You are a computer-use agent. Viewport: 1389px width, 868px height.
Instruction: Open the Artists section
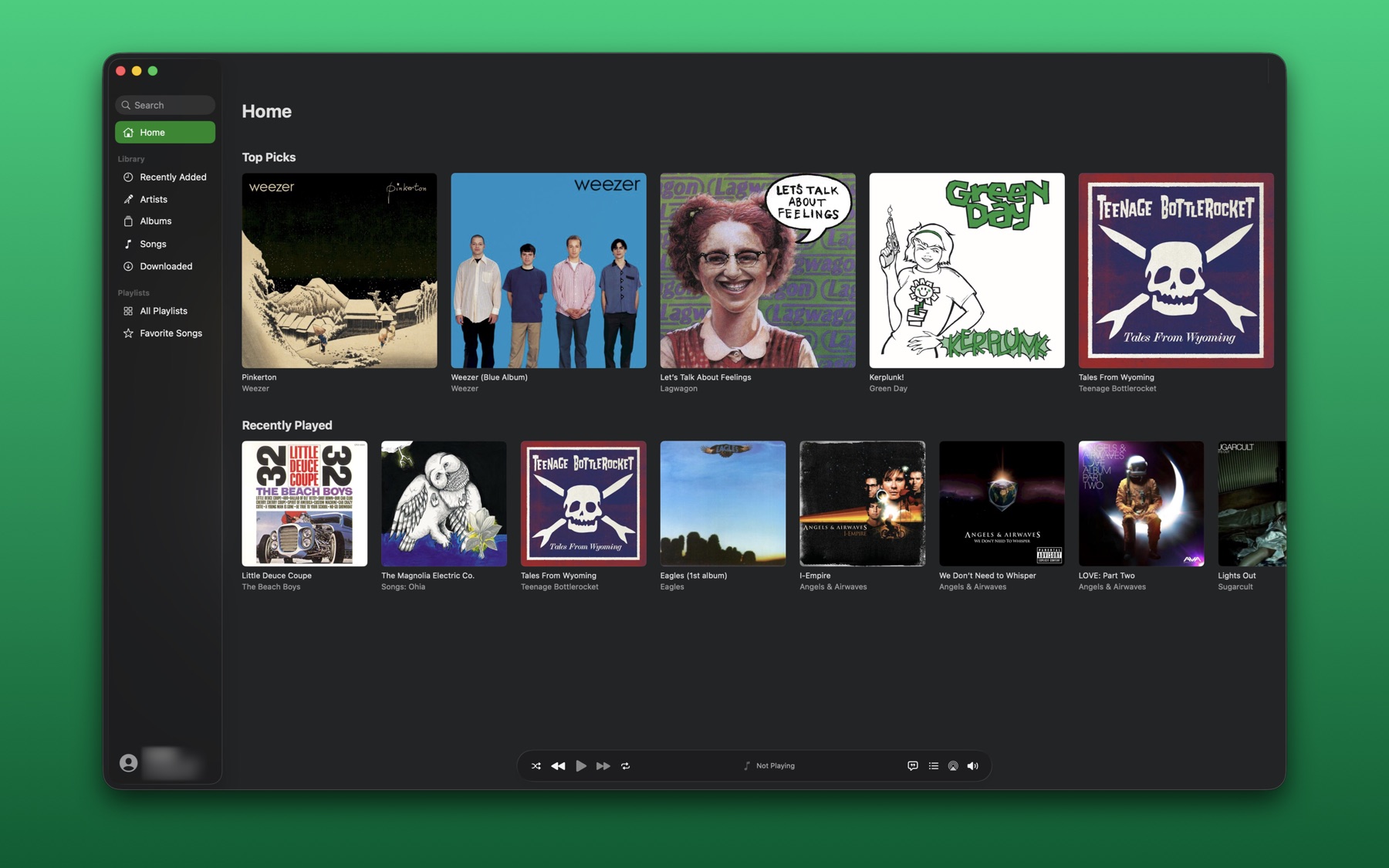(165, 199)
